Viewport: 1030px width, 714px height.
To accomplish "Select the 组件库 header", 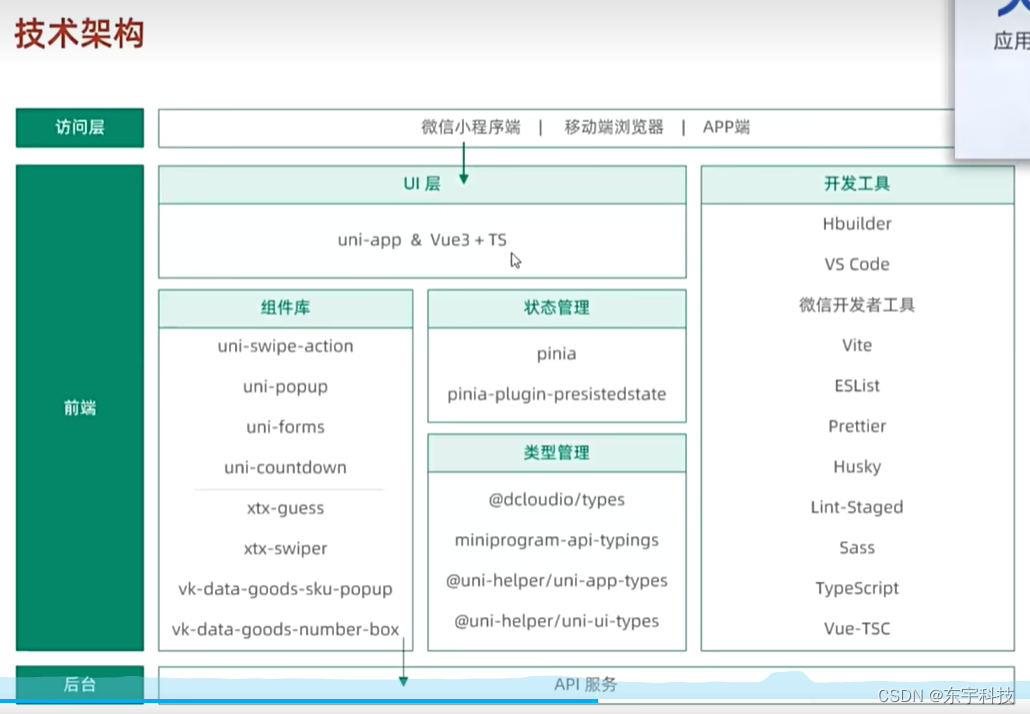I will (x=286, y=308).
